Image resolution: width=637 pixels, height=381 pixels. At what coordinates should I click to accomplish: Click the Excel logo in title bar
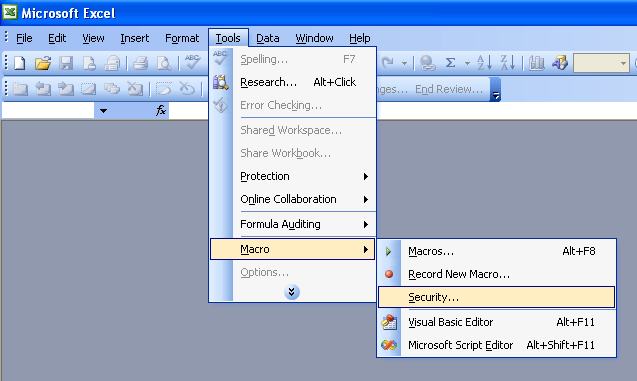pos(10,12)
